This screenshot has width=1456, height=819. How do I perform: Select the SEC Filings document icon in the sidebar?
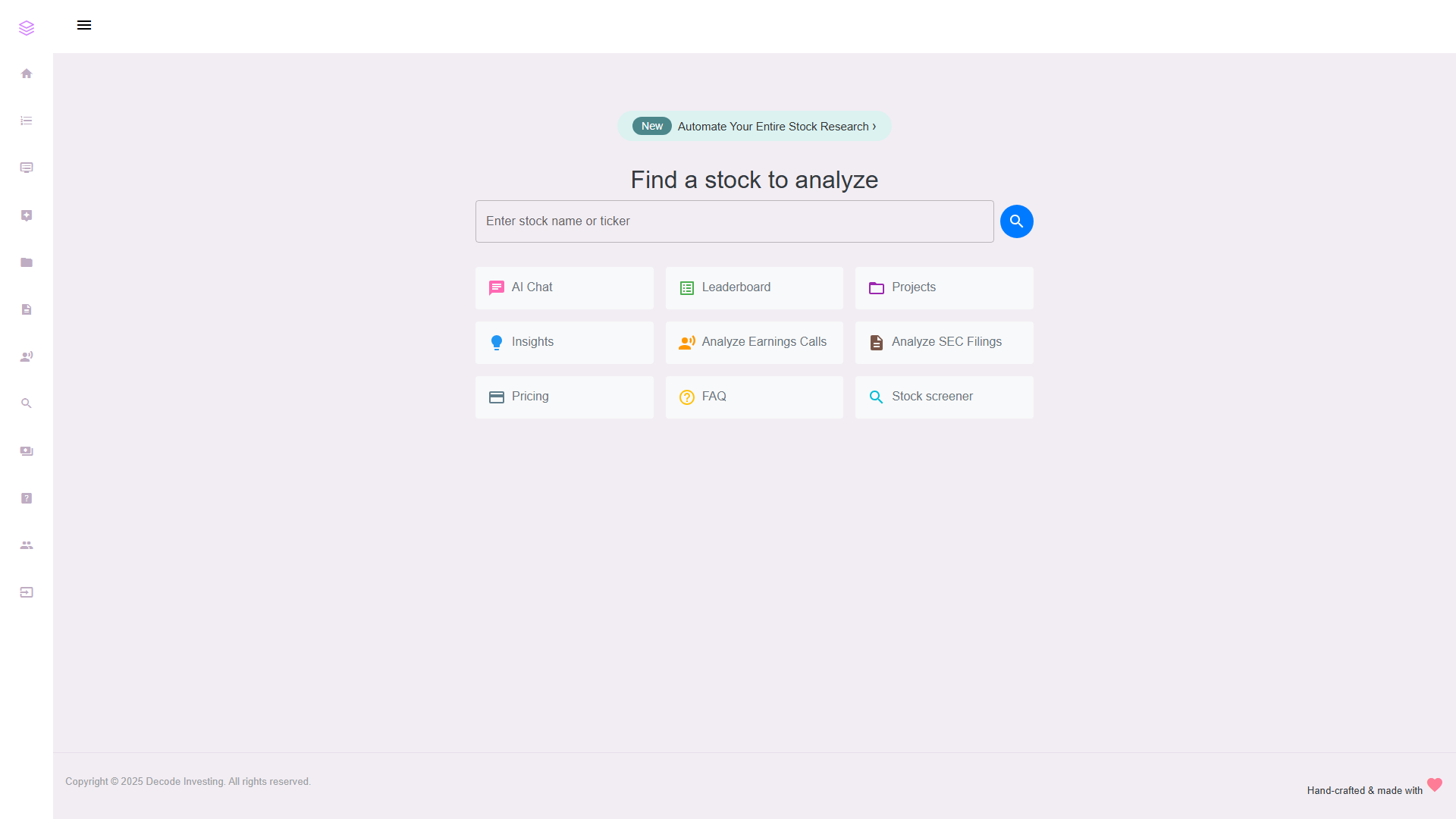27,309
